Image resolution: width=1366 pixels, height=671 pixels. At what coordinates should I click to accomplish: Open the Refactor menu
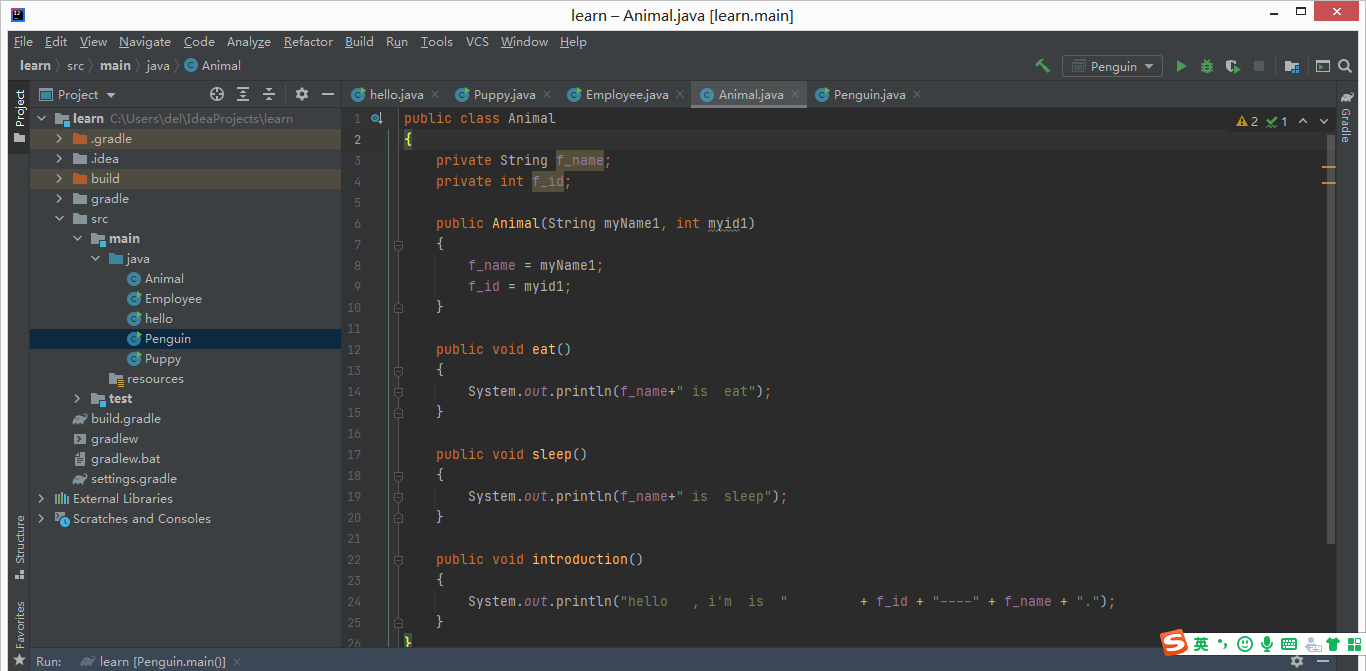coord(308,42)
